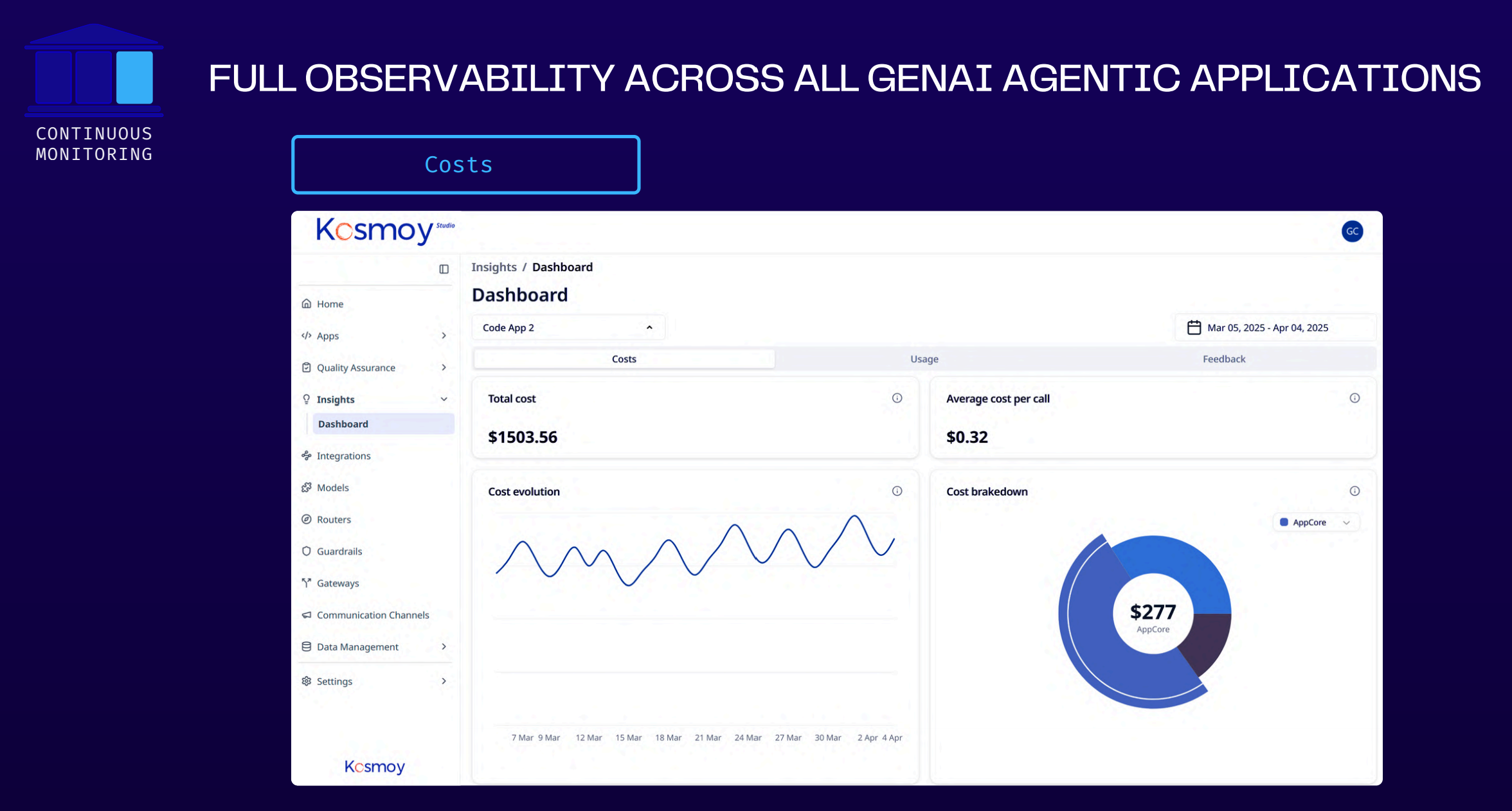Select the Communication Channels icon
The width and height of the screenshot is (1512, 811).
point(307,615)
